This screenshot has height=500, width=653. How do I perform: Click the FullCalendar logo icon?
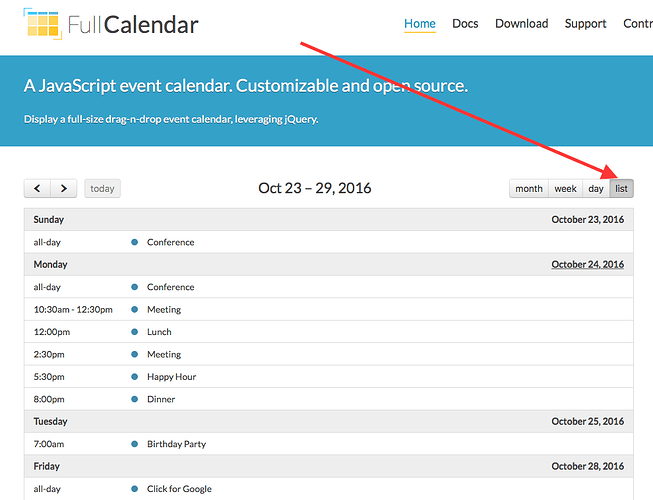tap(42, 24)
